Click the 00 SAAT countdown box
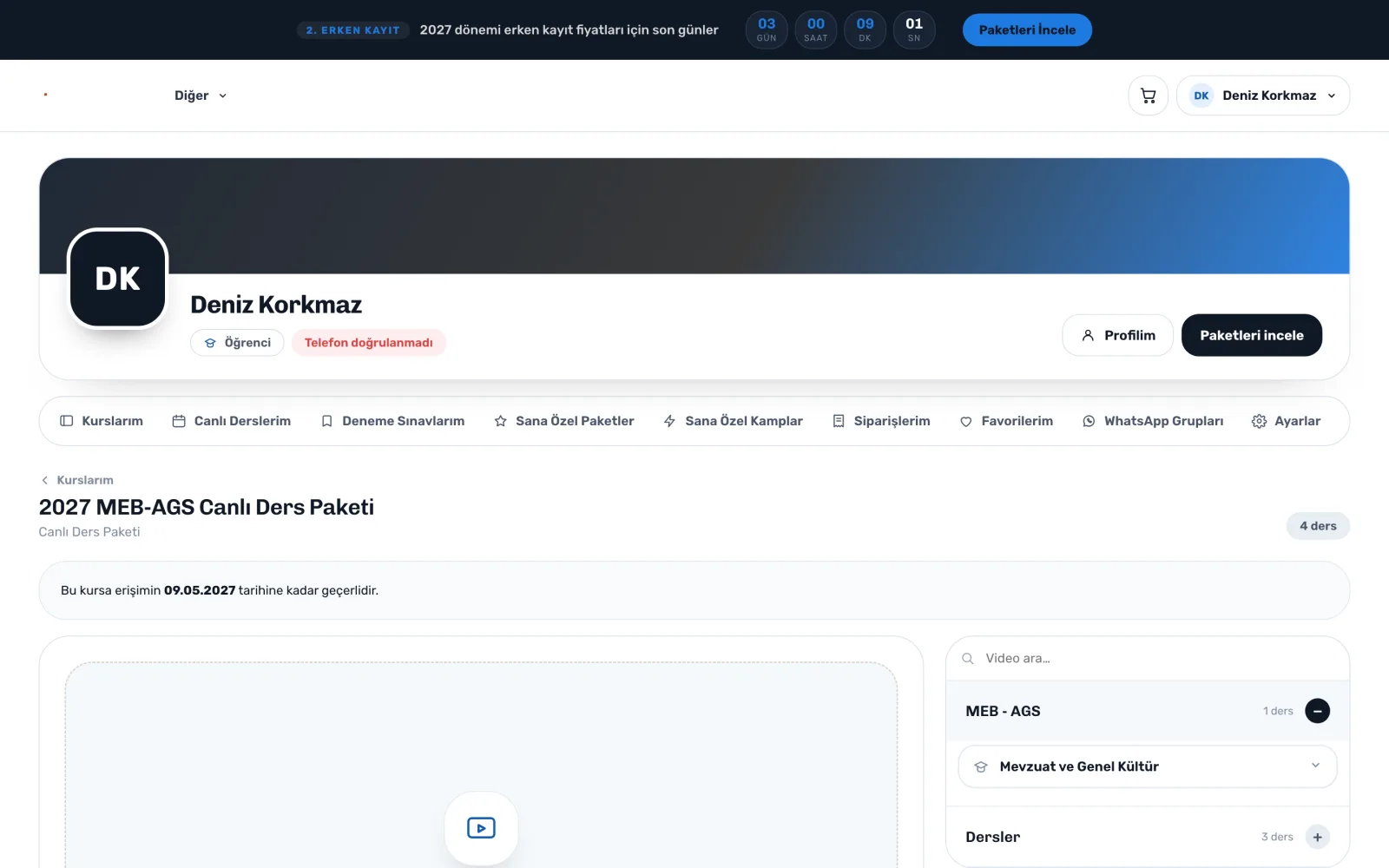The image size is (1389, 868). (816, 30)
